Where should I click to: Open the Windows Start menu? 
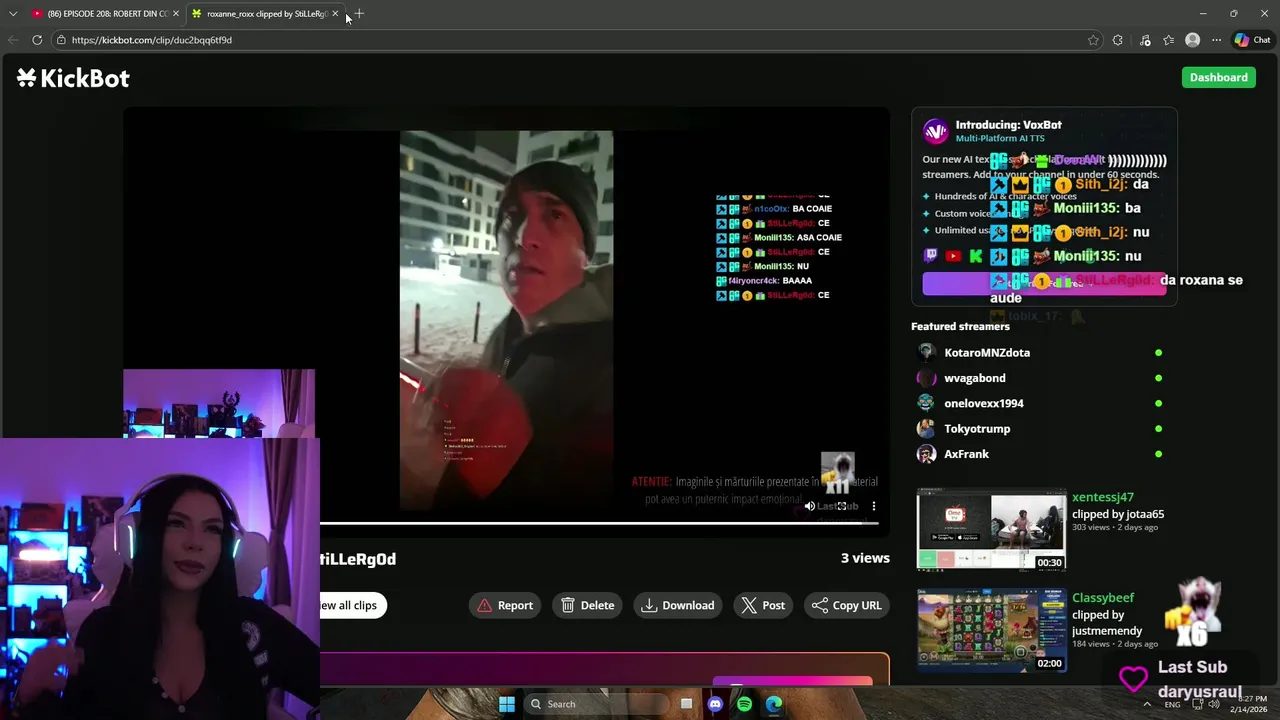click(507, 704)
